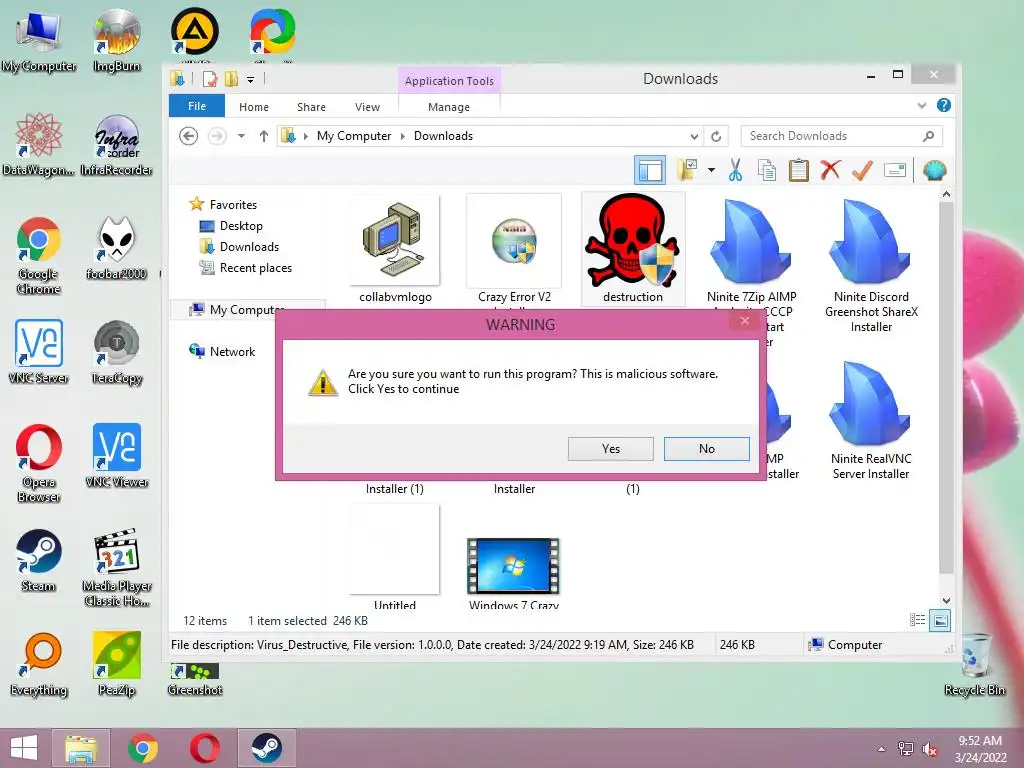Expand the ribbon with the chevron
This screenshot has width=1024, height=768.
(x=921, y=105)
